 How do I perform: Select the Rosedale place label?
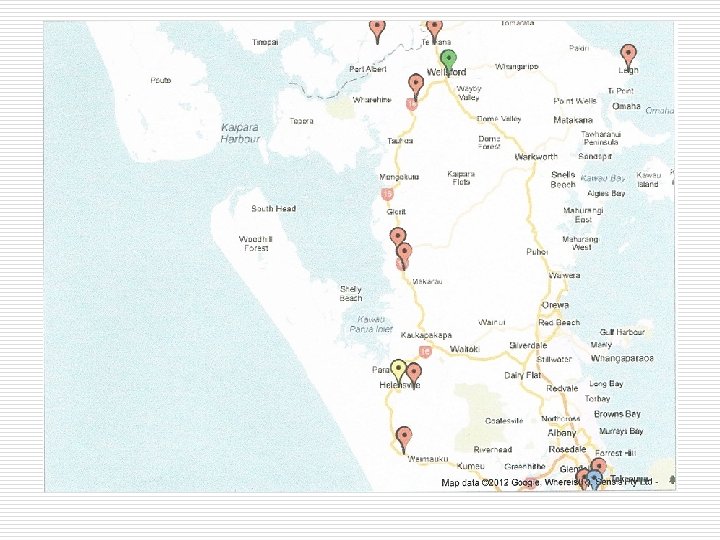[x=567, y=449]
